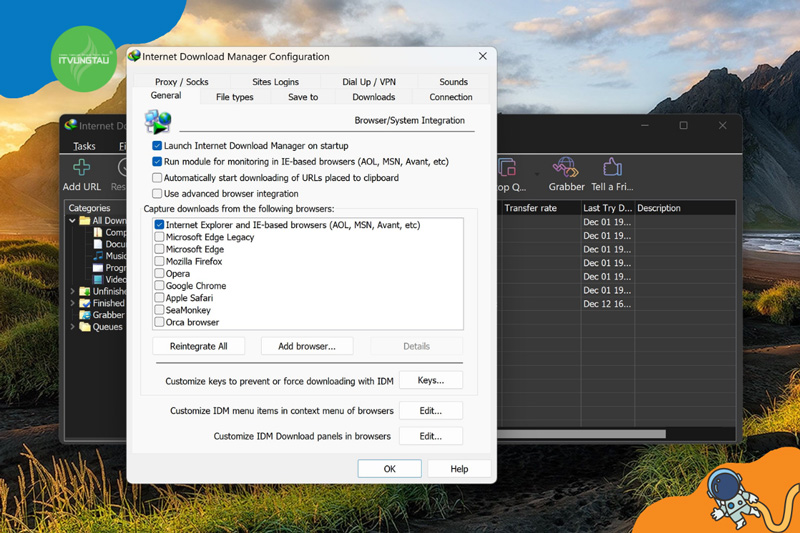Click the Unfinished folder icon
Image resolution: width=800 pixels, height=533 pixels.
85,291
